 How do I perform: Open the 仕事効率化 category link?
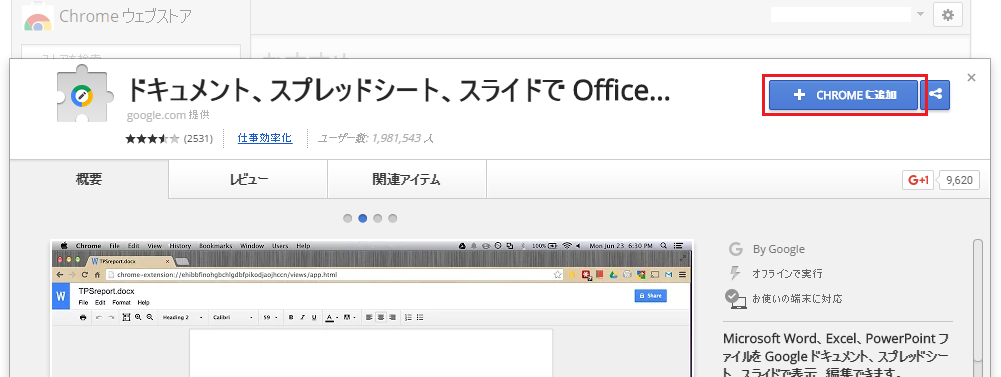pos(265,138)
